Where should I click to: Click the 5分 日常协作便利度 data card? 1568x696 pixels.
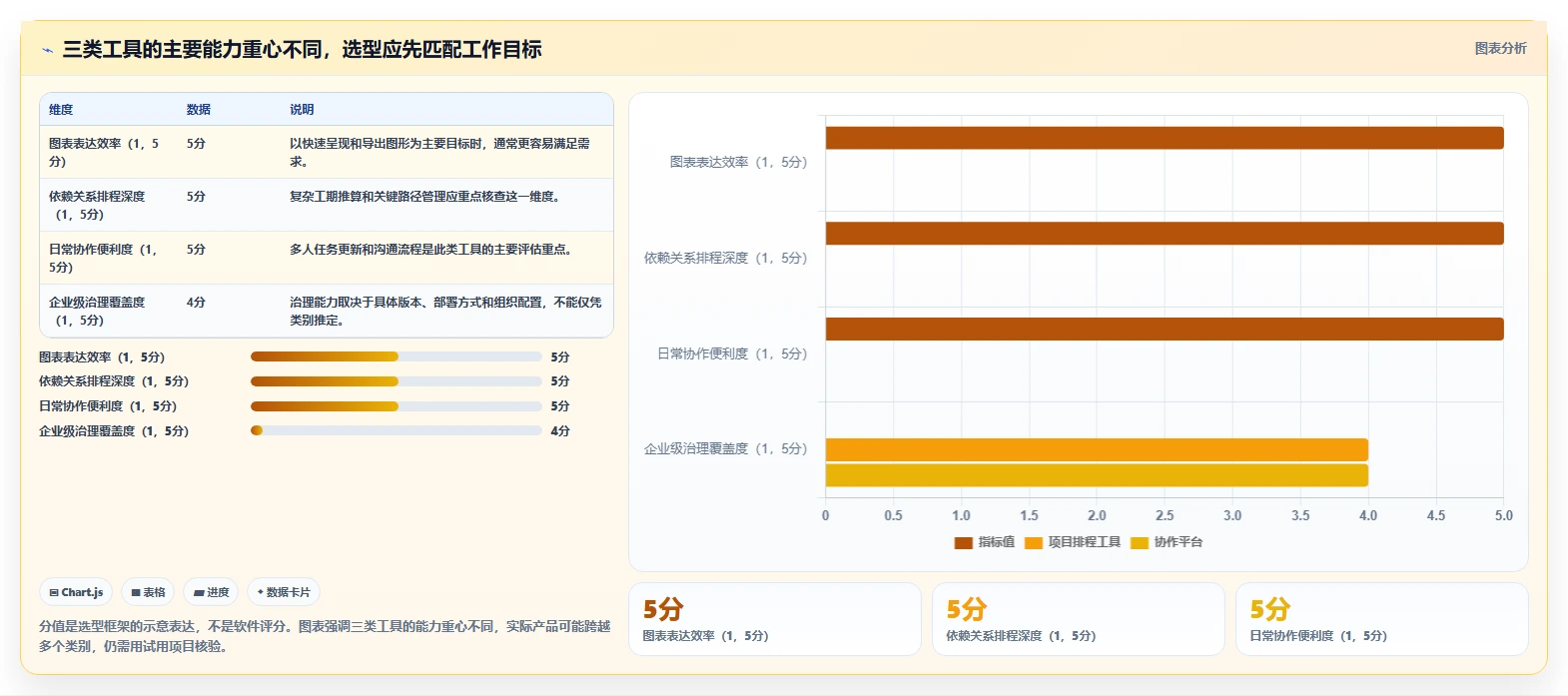[1382, 619]
